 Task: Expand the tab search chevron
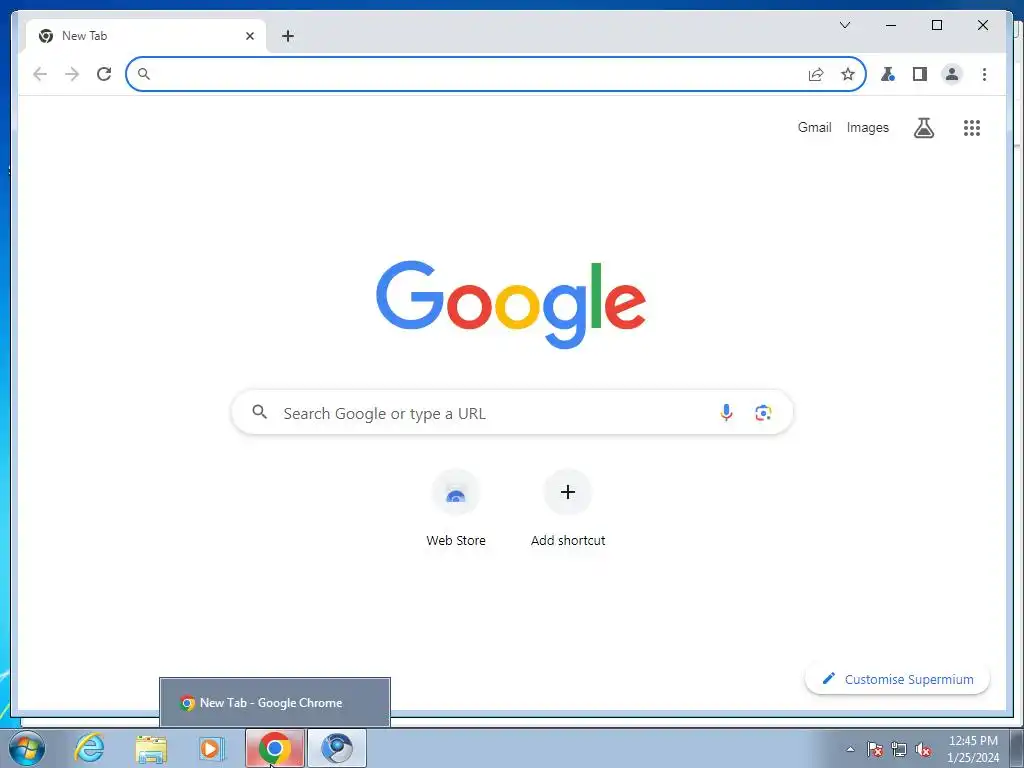click(844, 25)
